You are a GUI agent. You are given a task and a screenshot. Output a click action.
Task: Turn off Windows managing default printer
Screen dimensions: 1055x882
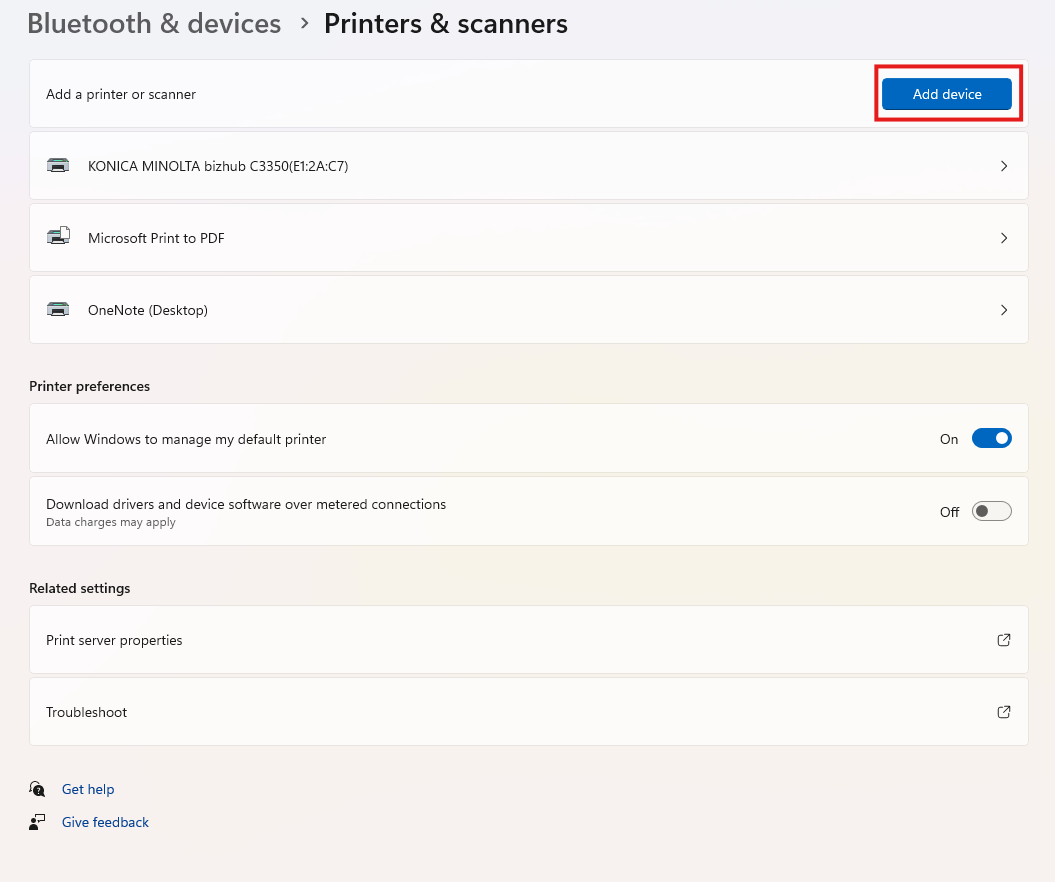(x=991, y=439)
